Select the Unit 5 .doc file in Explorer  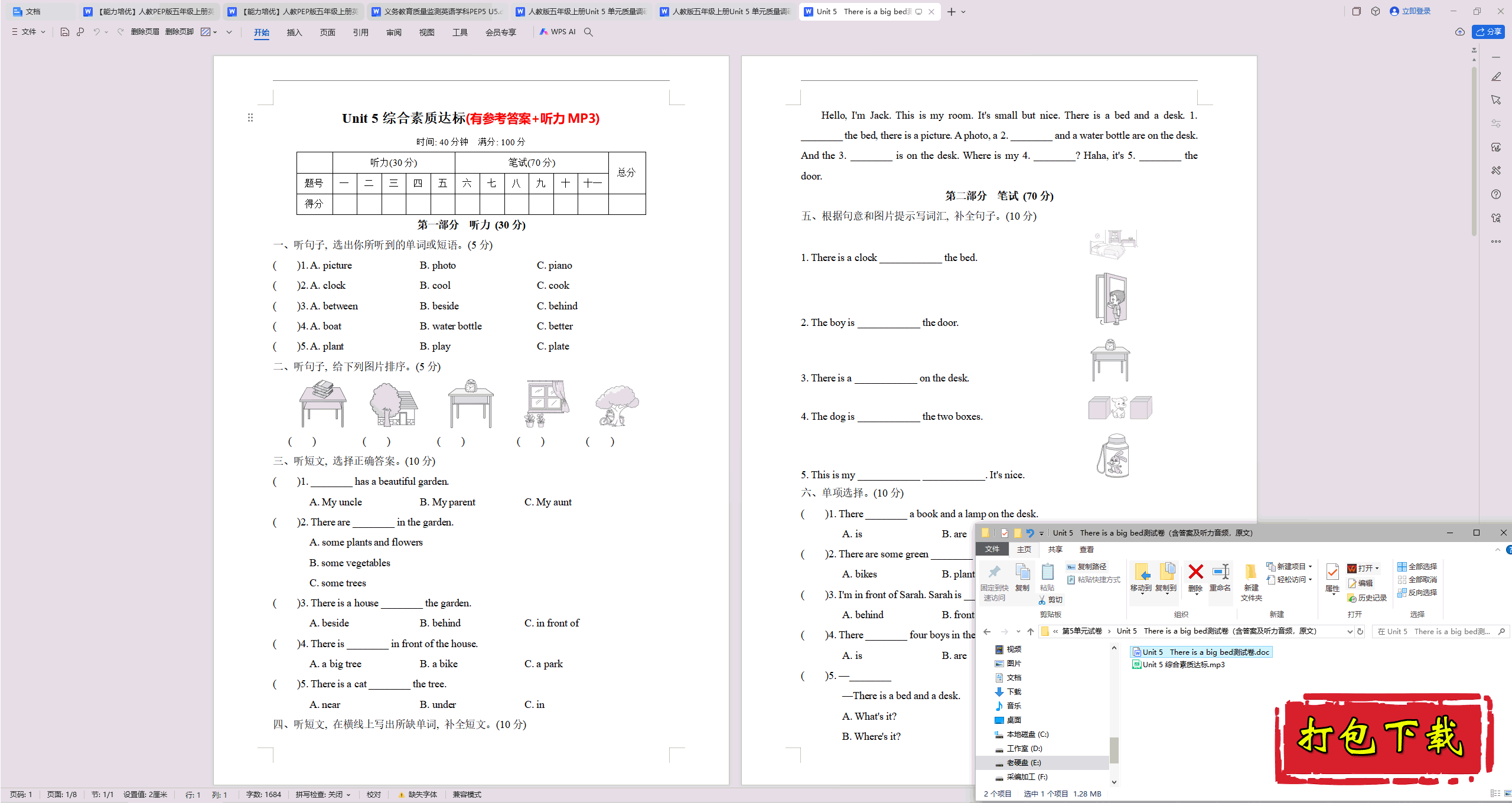tap(1201, 652)
